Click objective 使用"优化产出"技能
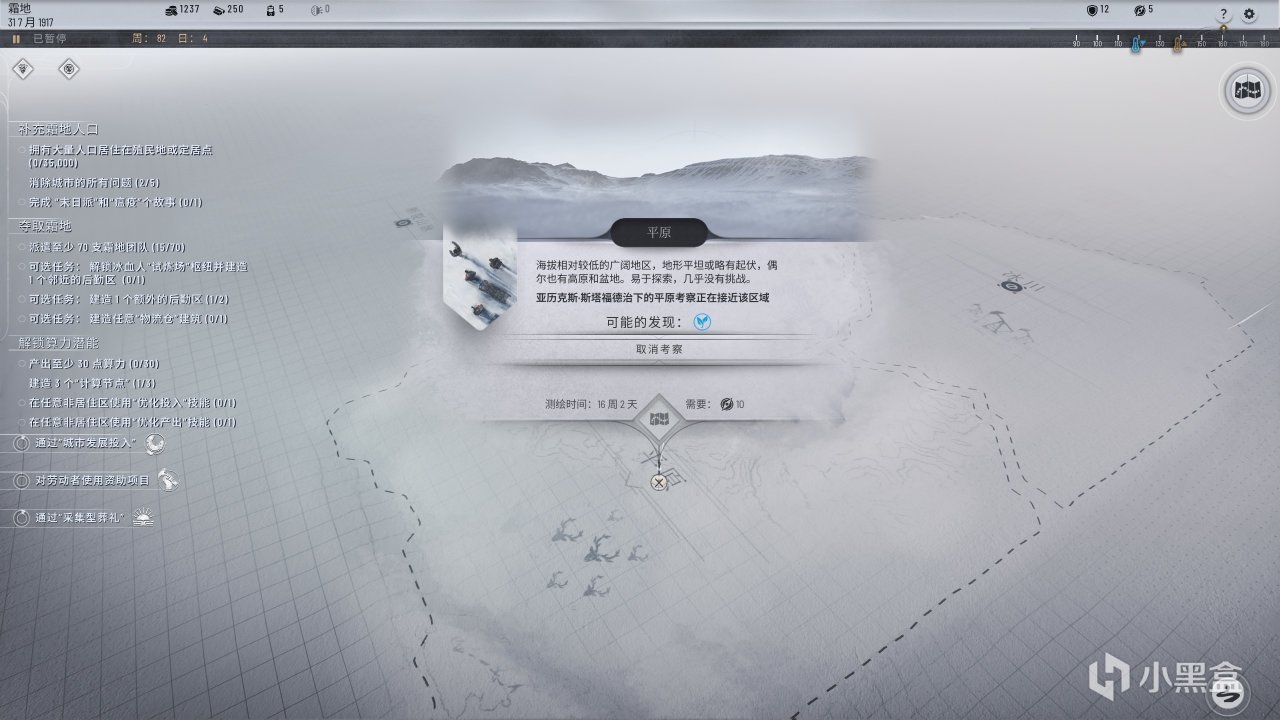 point(132,422)
